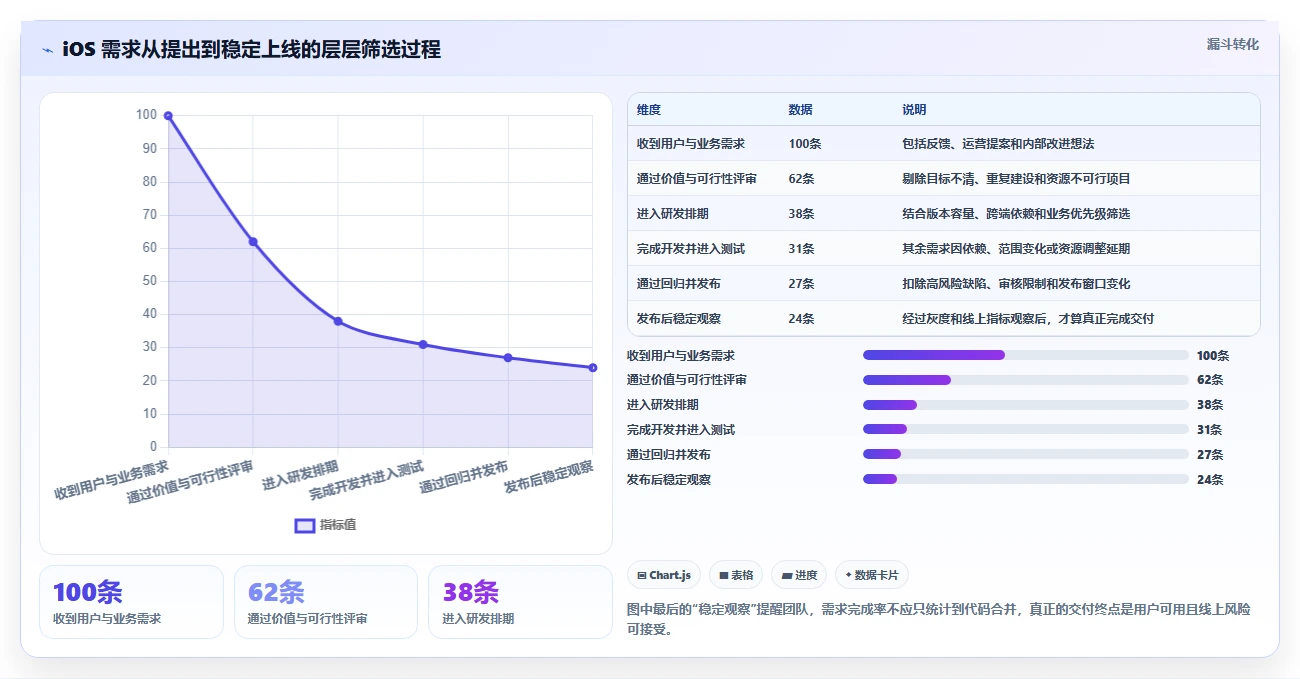Click the 38条 cell in the table
Viewport: 1300px width, 679px height.
pyautogui.click(x=801, y=213)
